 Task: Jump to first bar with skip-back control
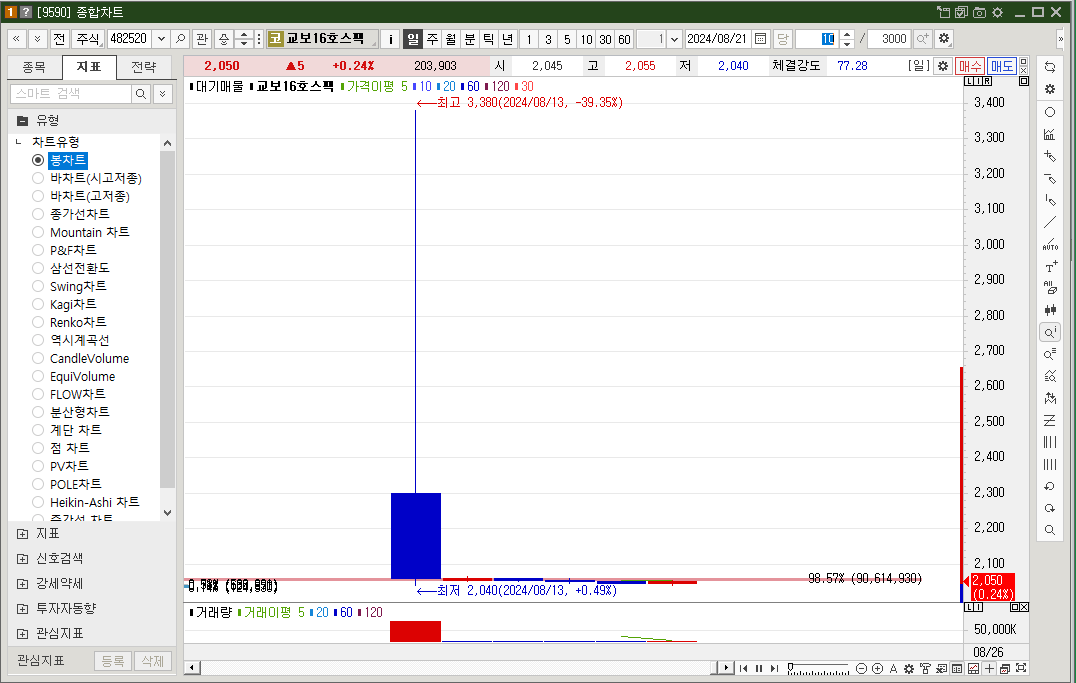pyautogui.click(x=743, y=669)
